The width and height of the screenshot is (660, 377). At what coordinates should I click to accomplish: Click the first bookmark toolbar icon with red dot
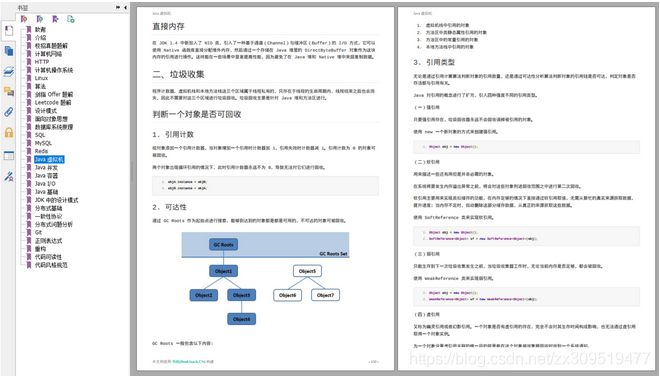click(24, 19)
